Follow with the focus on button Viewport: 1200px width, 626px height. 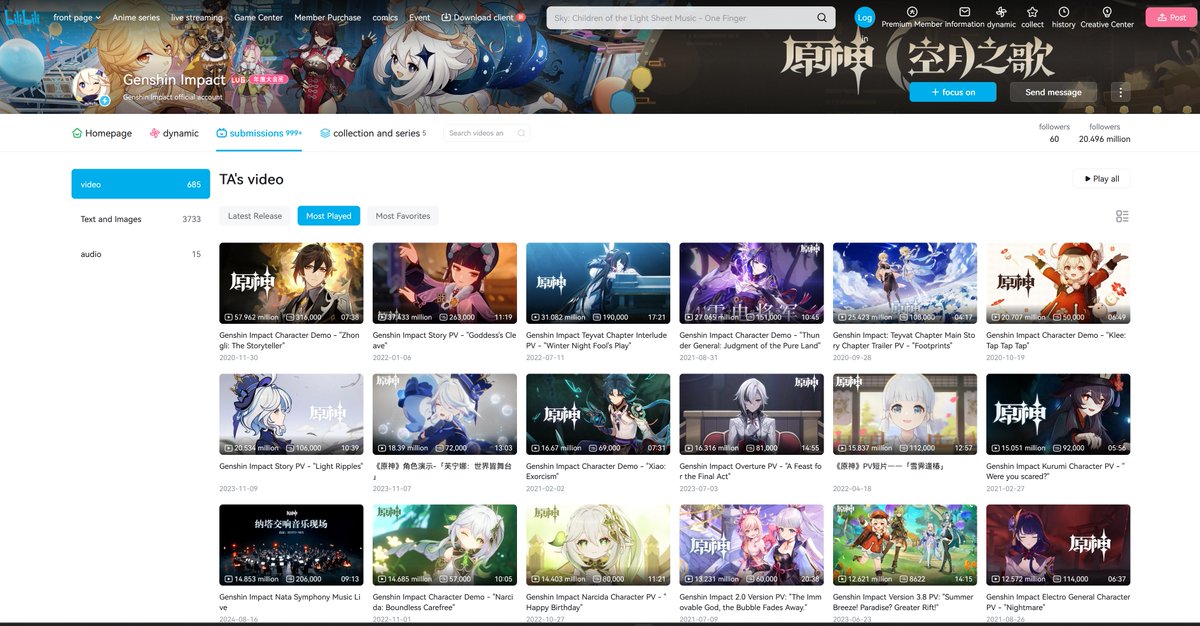[954, 92]
